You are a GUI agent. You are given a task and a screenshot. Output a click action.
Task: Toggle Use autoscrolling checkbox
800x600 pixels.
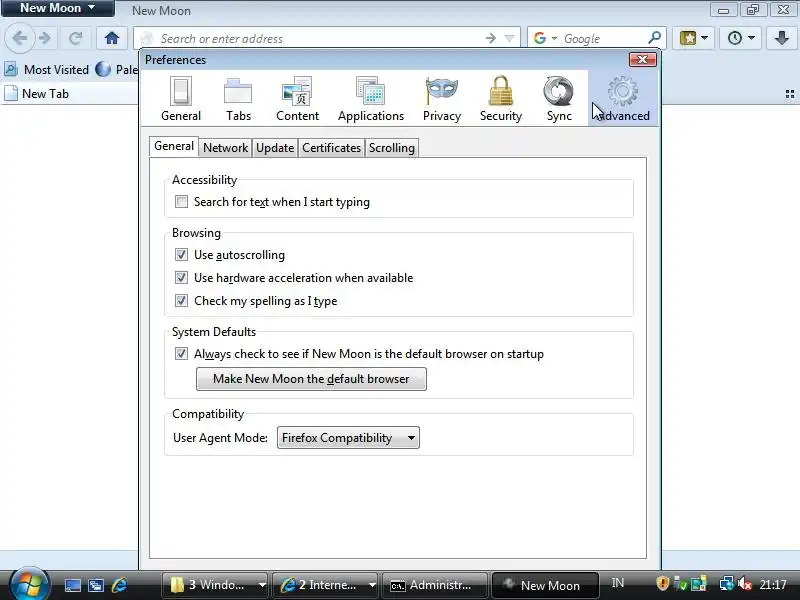pyautogui.click(x=181, y=255)
